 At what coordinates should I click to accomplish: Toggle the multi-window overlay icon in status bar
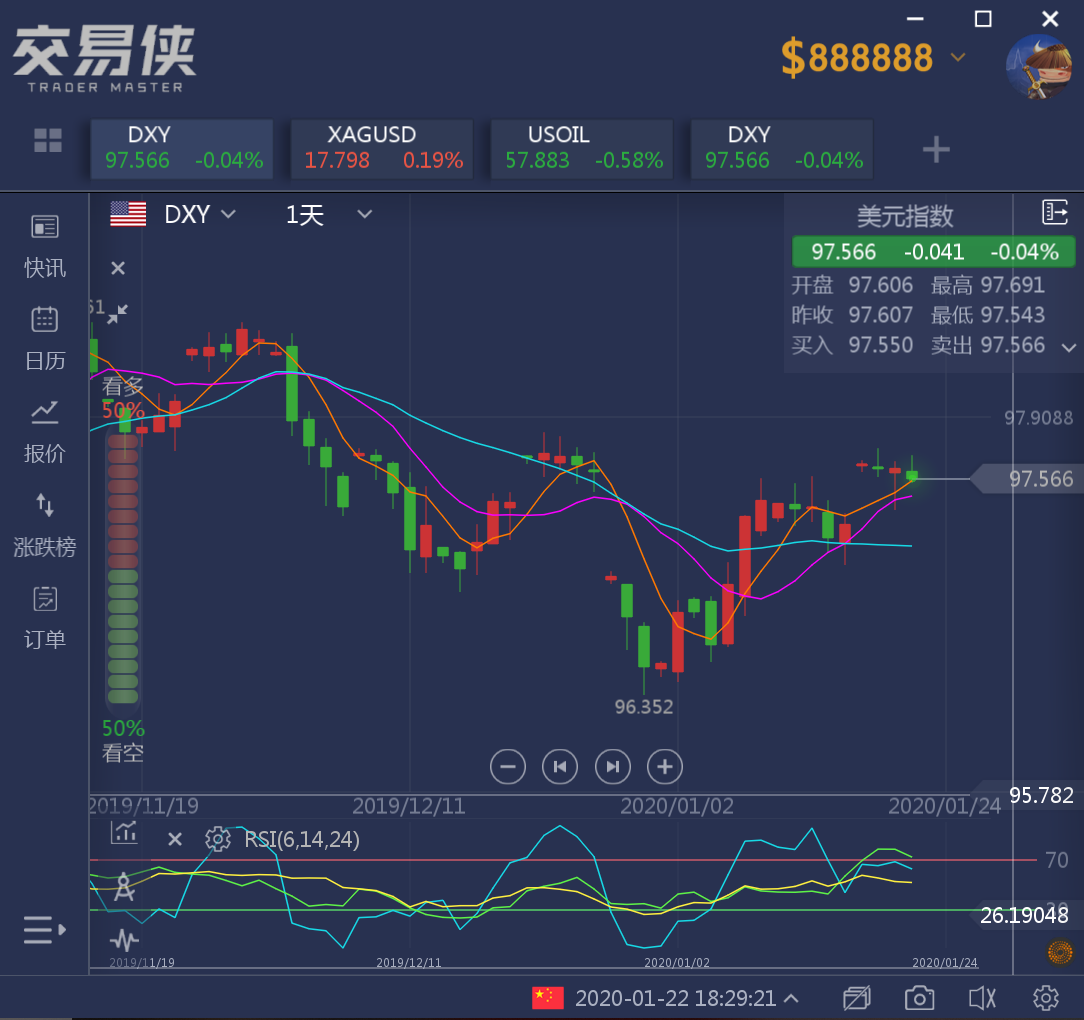(x=856, y=998)
